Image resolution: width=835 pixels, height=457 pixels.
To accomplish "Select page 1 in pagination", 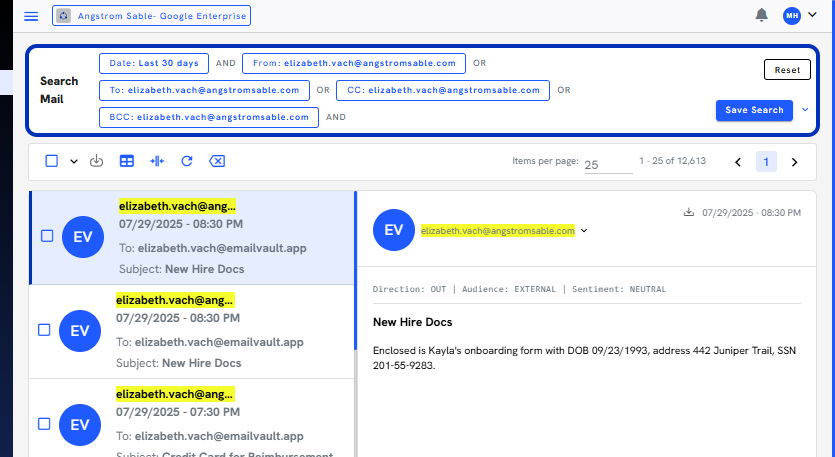I will (x=766, y=162).
